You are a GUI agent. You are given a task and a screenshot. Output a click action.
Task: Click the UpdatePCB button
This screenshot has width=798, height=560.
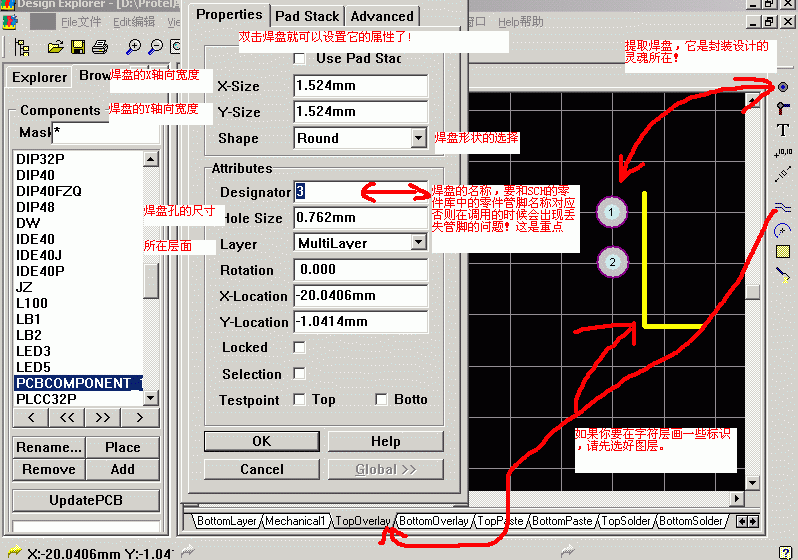(x=86, y=499)
